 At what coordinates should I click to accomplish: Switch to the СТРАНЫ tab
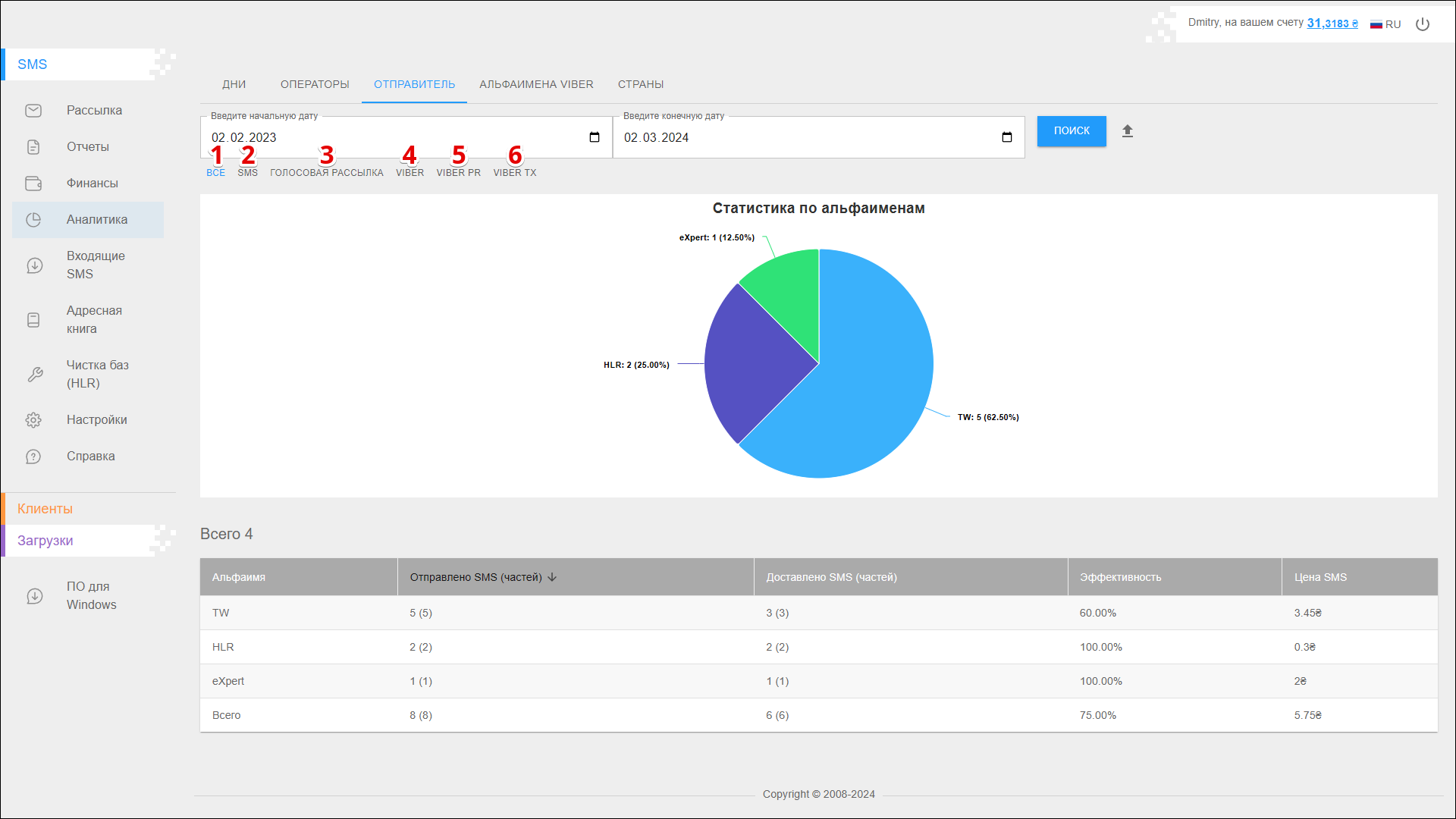(x=641, y=84)
